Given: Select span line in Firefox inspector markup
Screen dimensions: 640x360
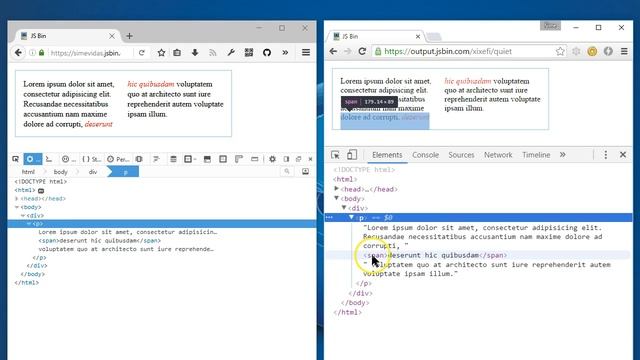Looking at the screenshot, I should click(100, 240).
